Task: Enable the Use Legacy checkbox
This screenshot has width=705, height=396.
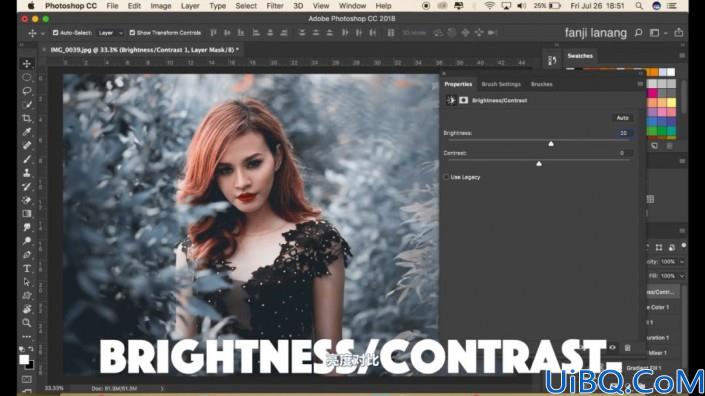Action: [x=446, y=177]
